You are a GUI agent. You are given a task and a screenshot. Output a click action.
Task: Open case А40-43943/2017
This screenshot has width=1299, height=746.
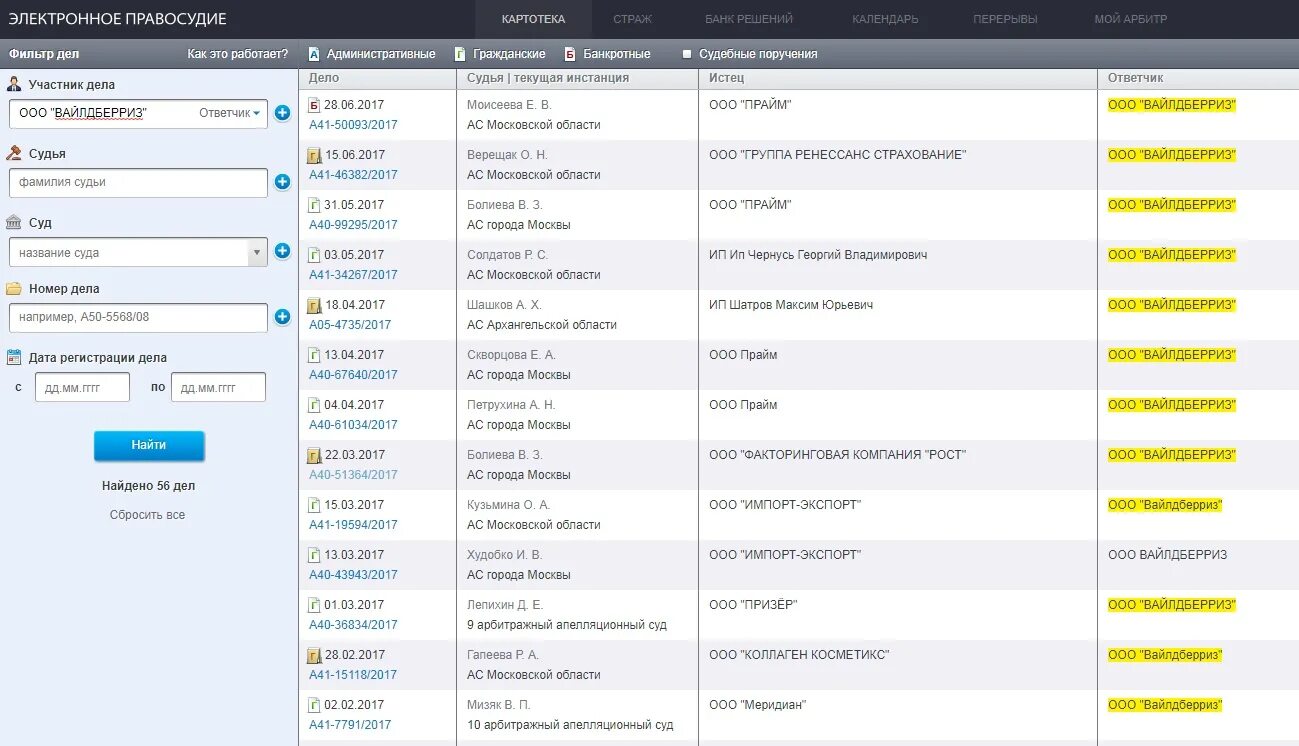353,575
